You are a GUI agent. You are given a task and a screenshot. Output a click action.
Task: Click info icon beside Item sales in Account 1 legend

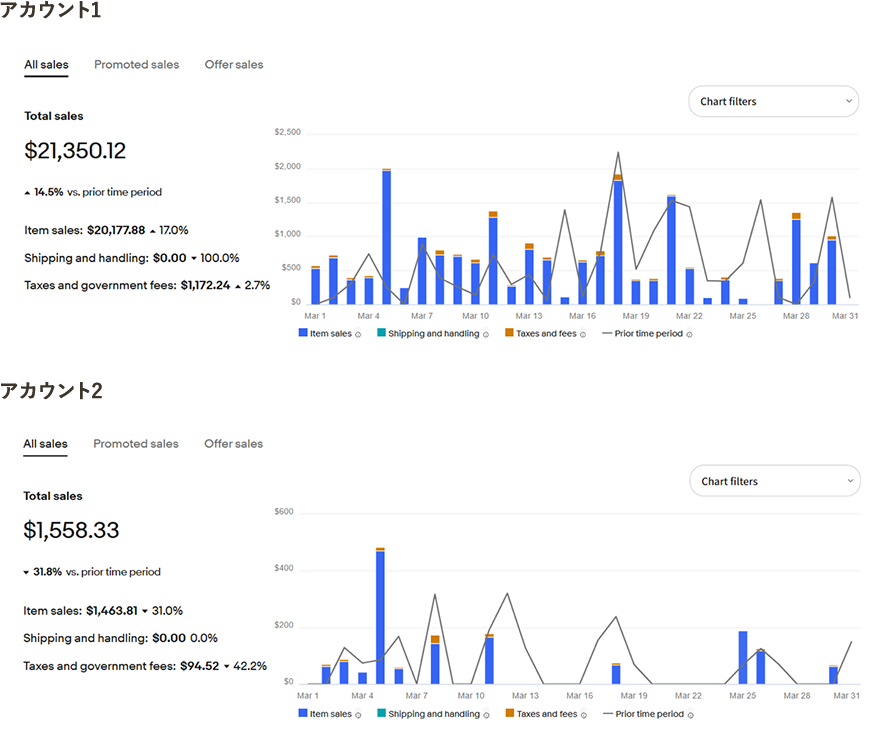pyautogui.click(x=358, y=335)
